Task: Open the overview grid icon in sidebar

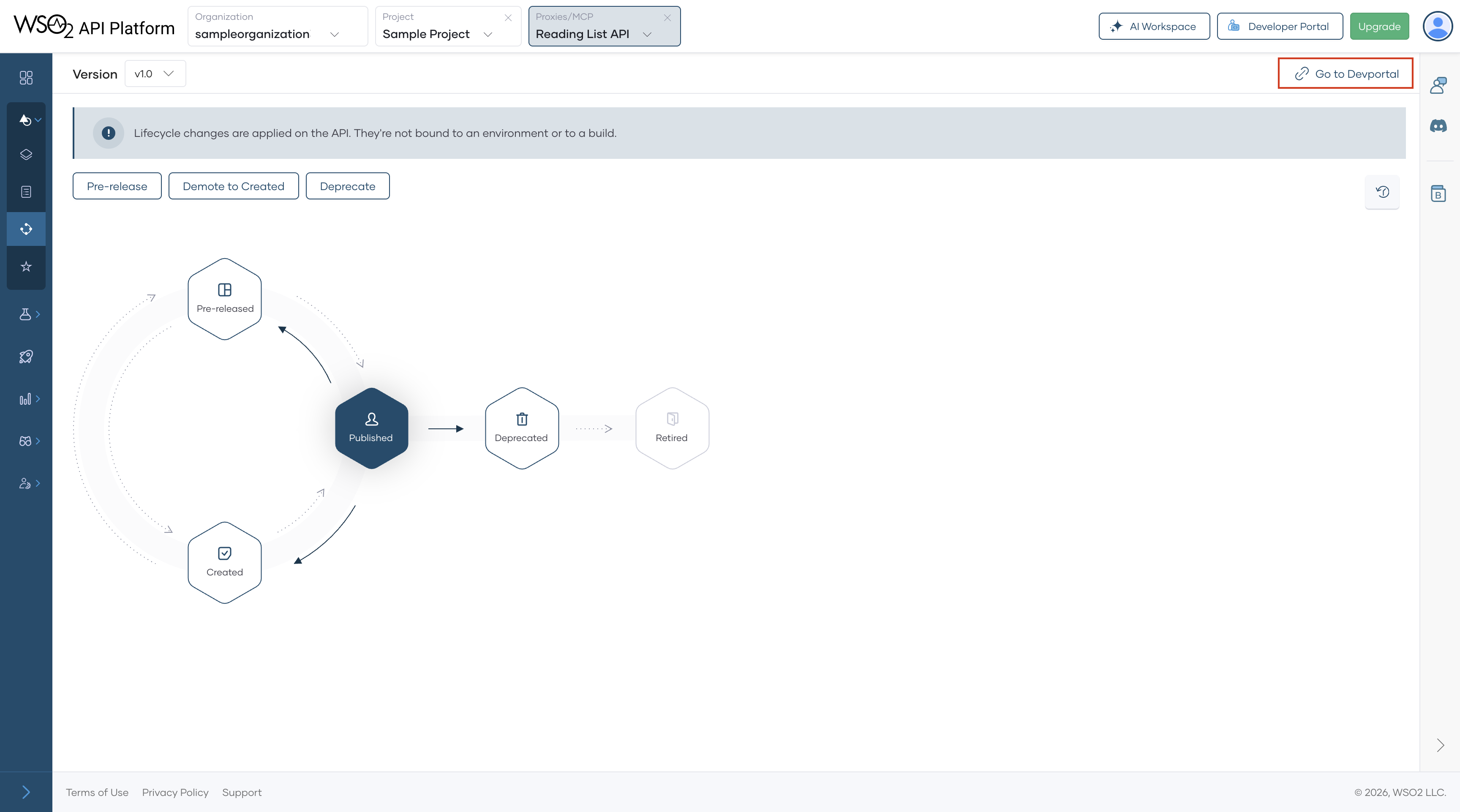Action: coord(26,78)
